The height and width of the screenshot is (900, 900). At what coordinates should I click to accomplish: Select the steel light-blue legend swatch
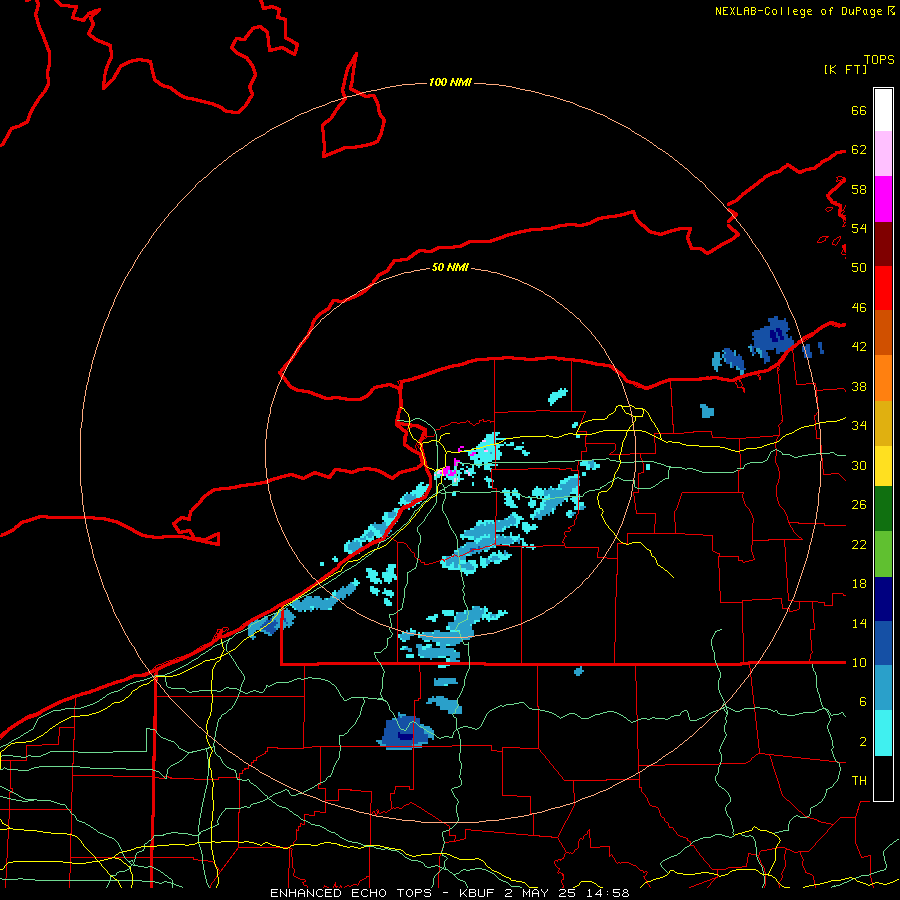point(883,687)
